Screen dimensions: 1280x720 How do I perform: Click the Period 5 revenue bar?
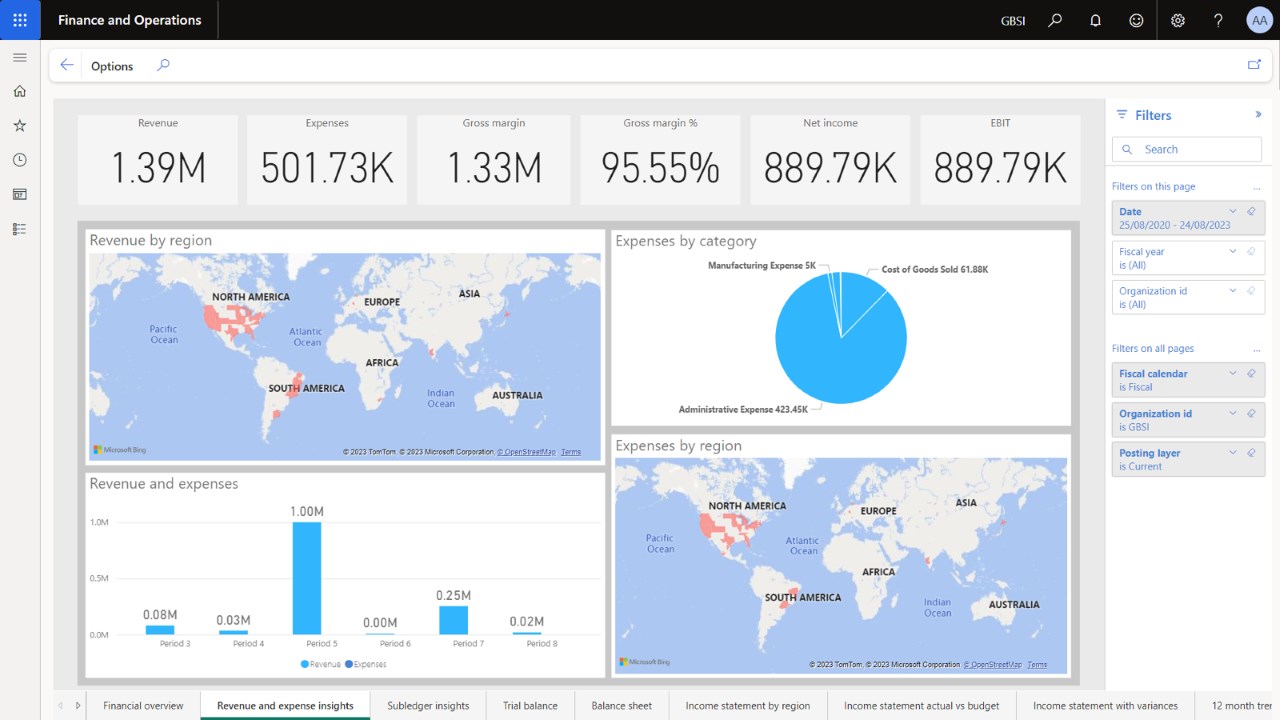pos(307,578)
